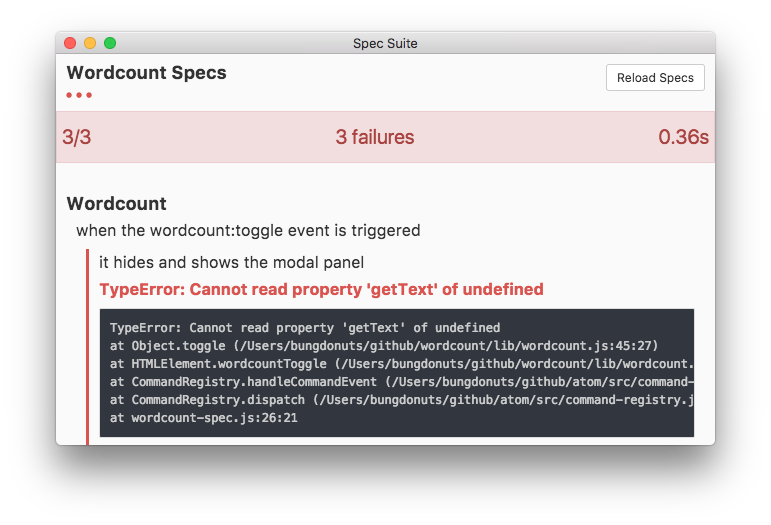Viewport: 771px width, 525px height.
Task: Click the middle red failed-spec dot
Action: (x=79, y=95)
